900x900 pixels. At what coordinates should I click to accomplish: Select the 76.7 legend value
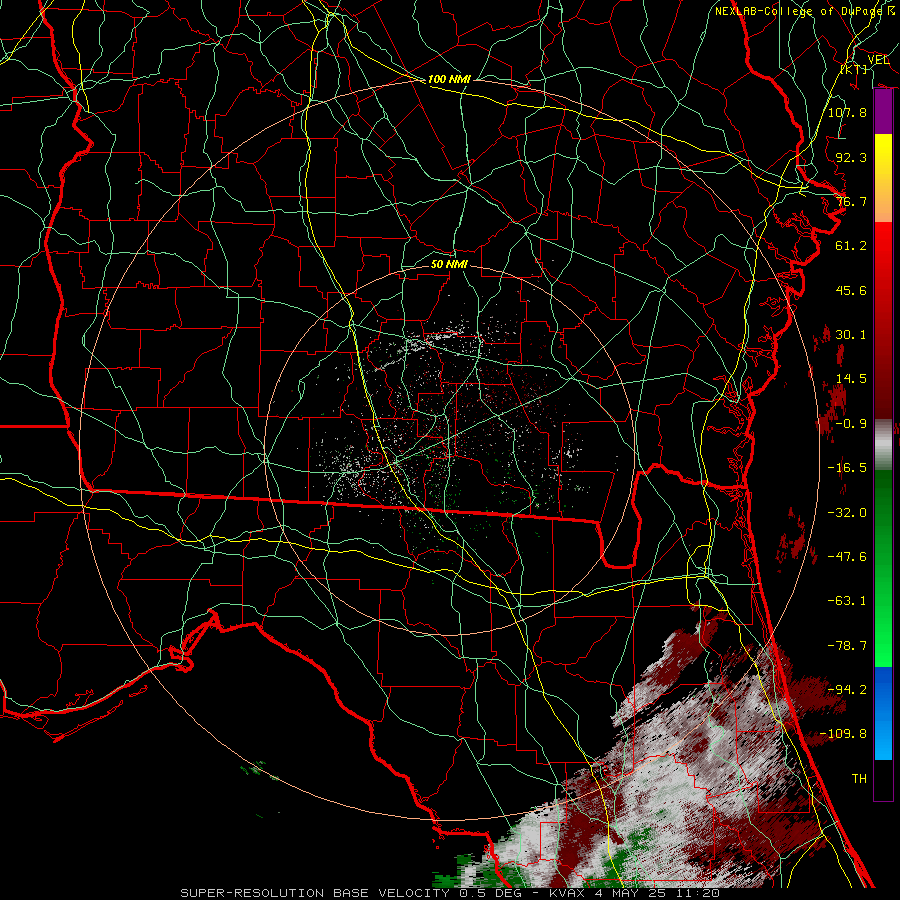tap(851, 201)
